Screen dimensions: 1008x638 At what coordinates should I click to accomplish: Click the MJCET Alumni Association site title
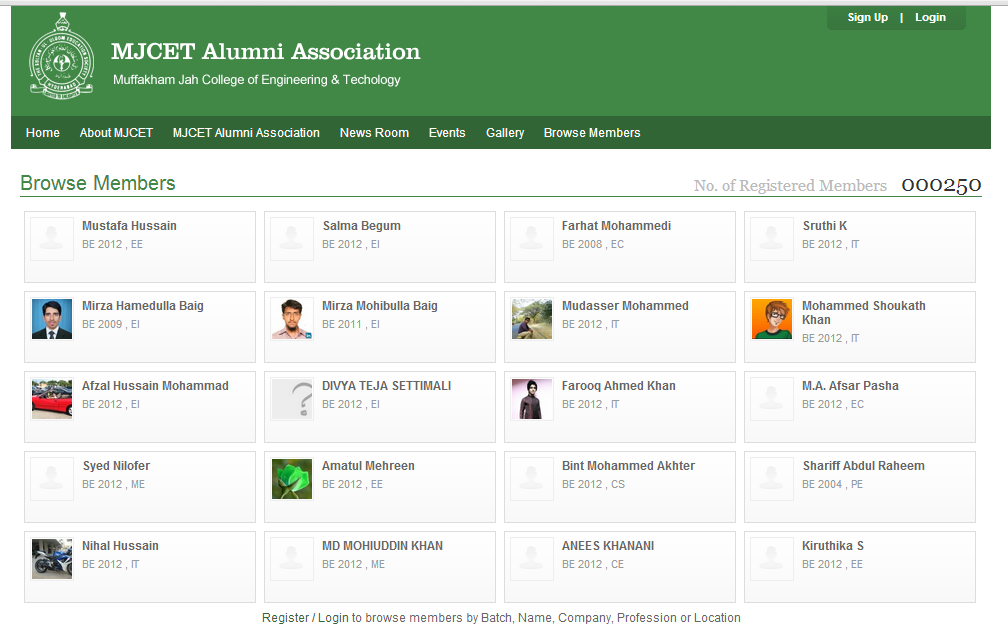click(x=266, y=51)
